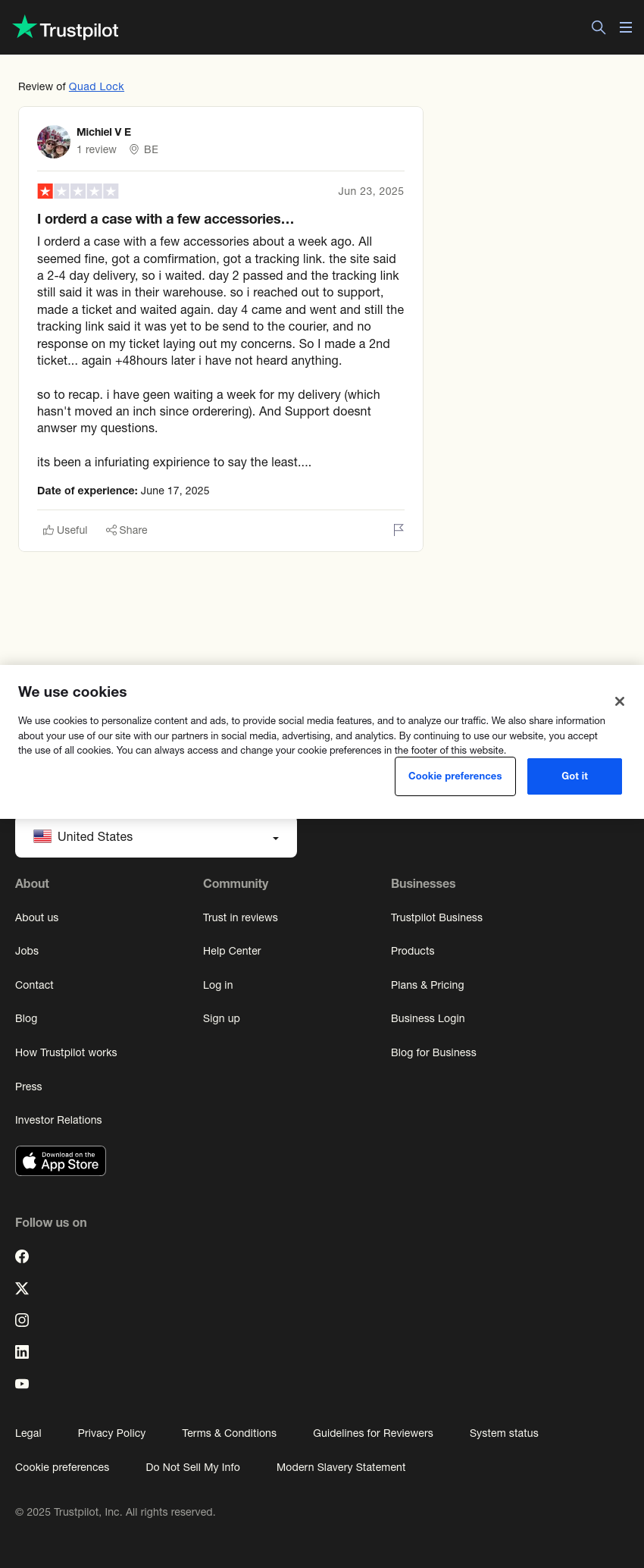Open the hamburger menu icon
Image resolution: width=644 pixels, height=1568 pixels.
tap(626, 27)
